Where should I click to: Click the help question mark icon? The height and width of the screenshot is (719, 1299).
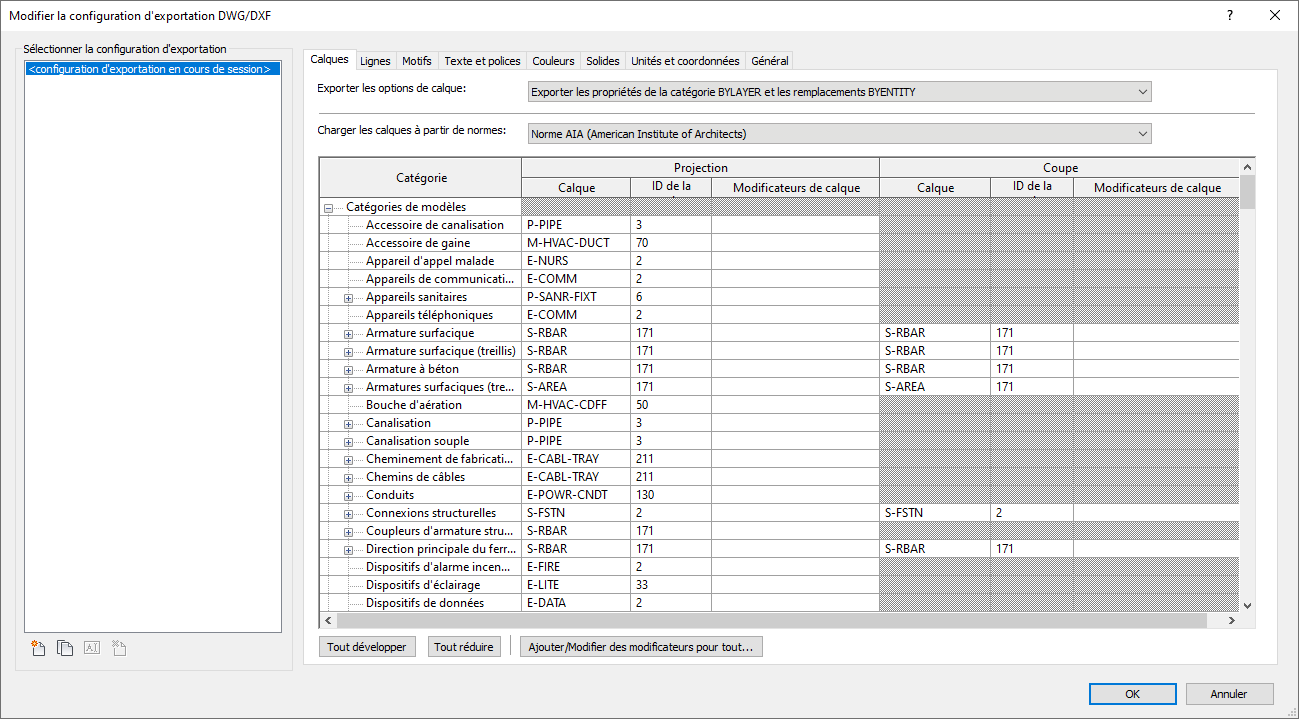(x=1230, y=15)
